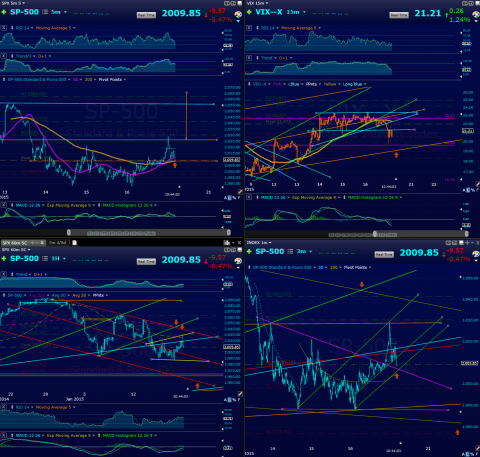
Task: Open Pivot Points dropdown in SP-500 5m chart
Action: pos(125,79)
